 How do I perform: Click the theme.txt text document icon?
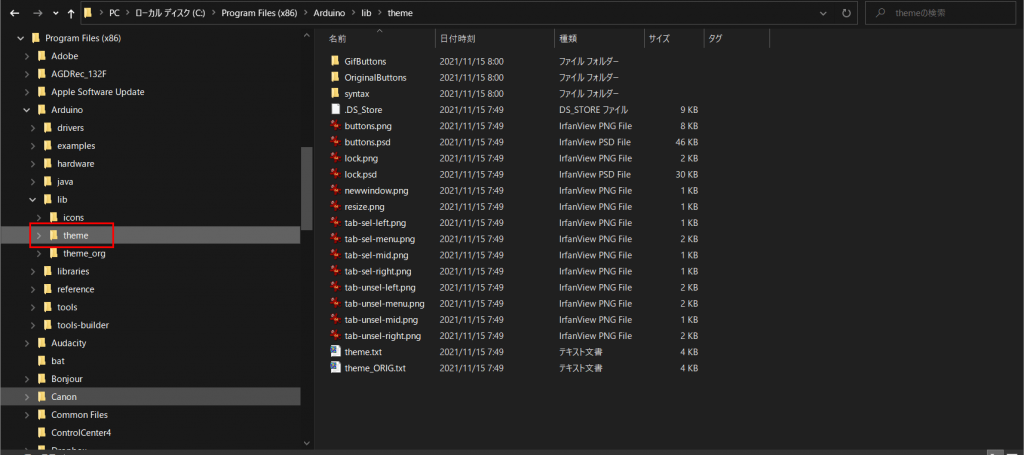(x=336, y=352)
